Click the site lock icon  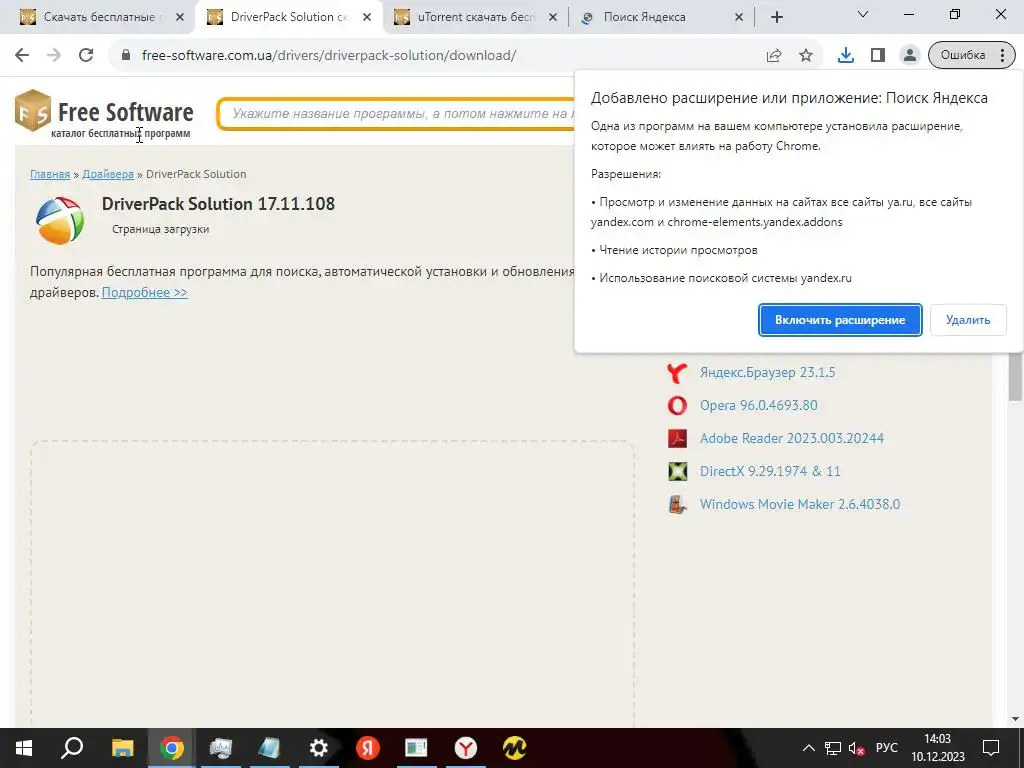[x=126, y=56]
